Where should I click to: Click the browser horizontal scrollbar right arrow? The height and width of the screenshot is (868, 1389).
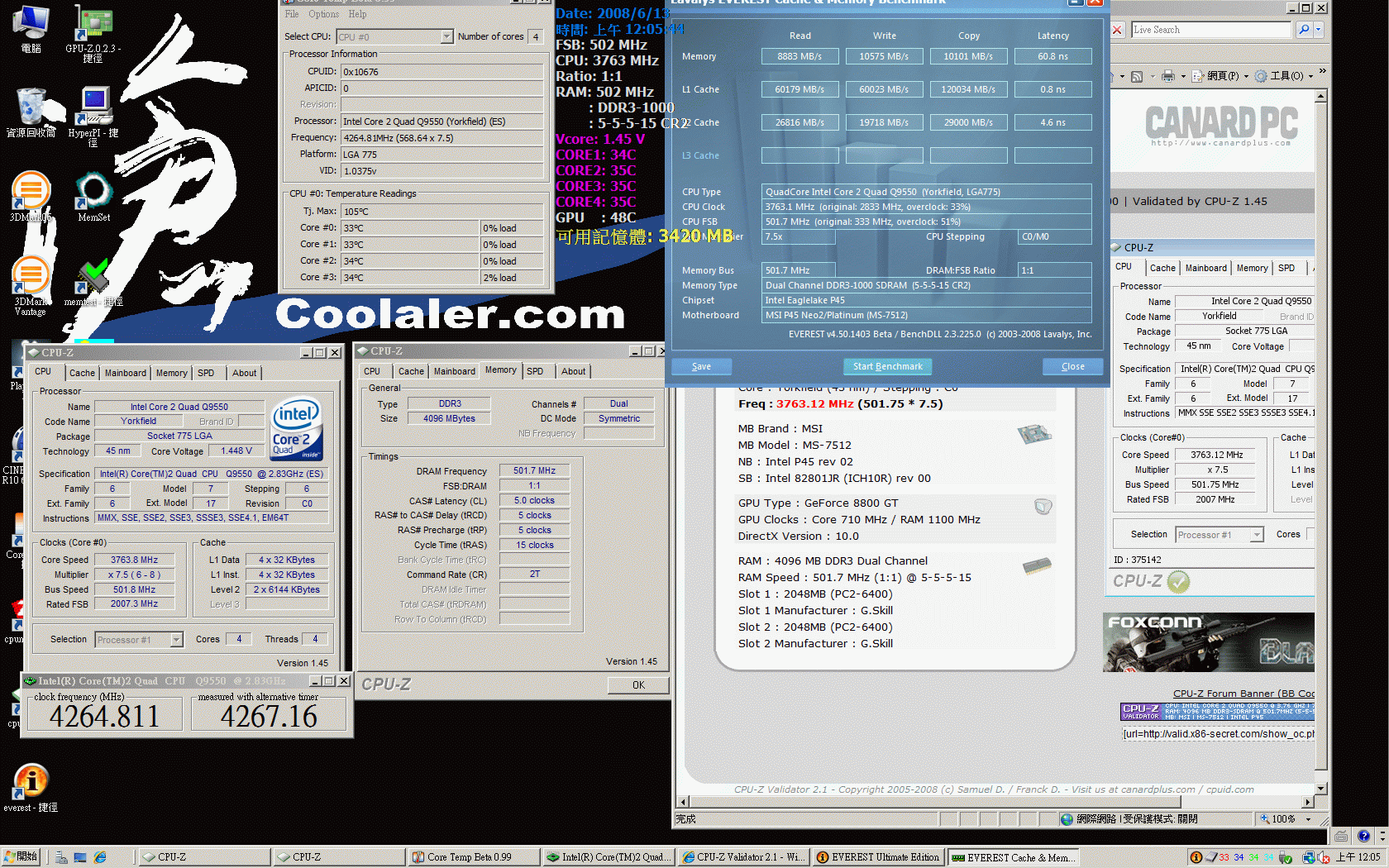1308,802
